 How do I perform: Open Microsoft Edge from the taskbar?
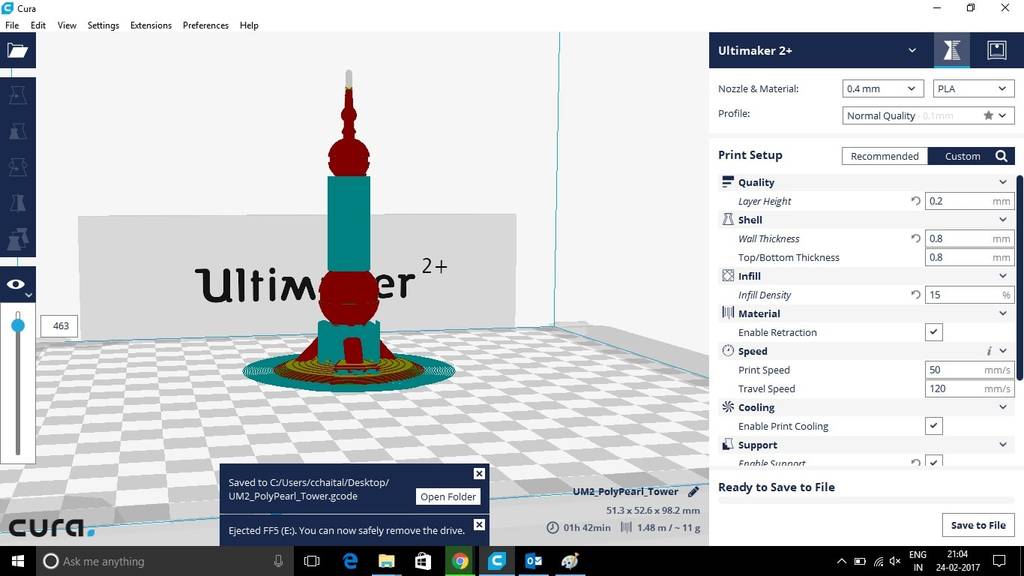[x=350, y=561]
